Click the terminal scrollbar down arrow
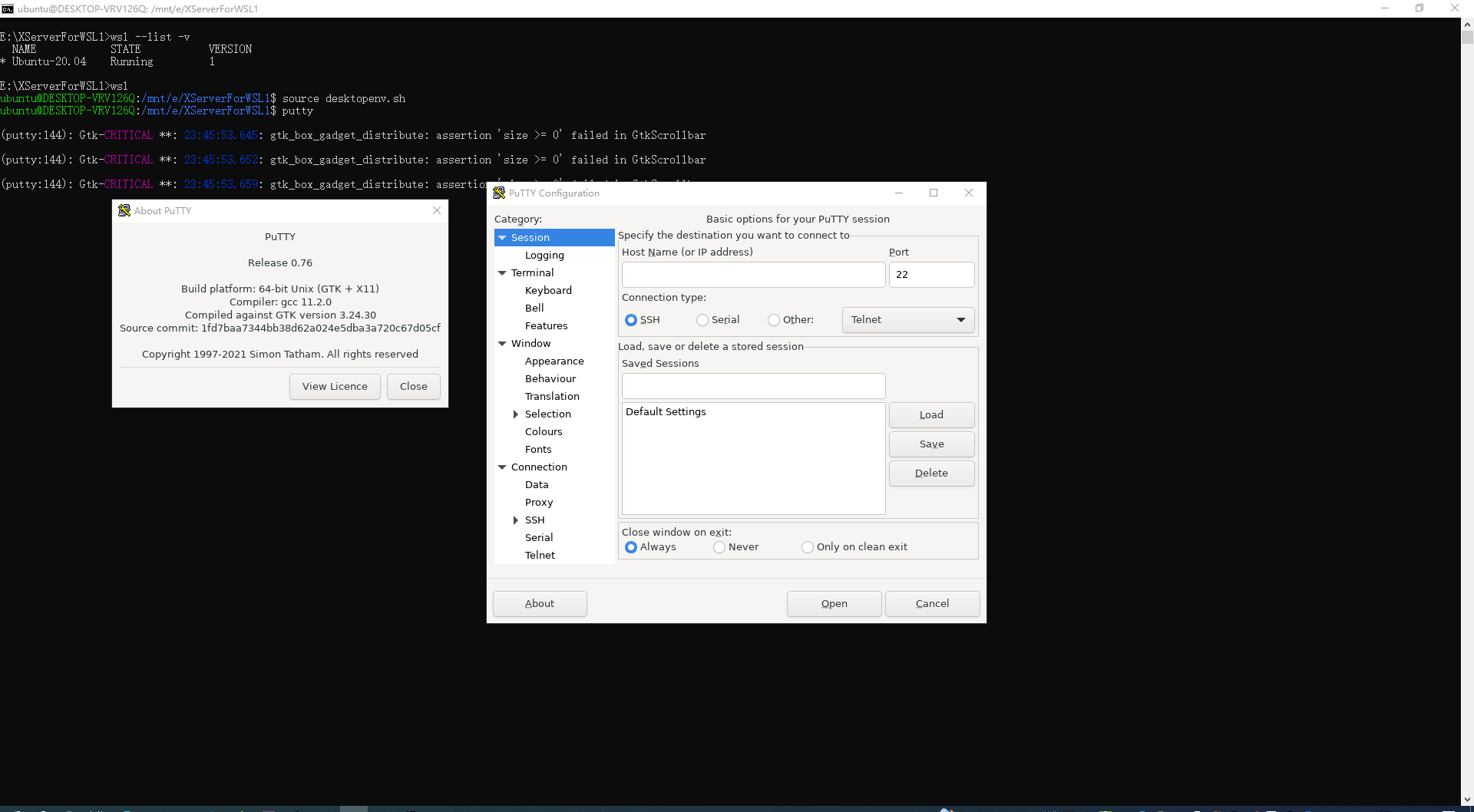The width and height of the screenshot is (1474, 812). [x=1467, y=800]
